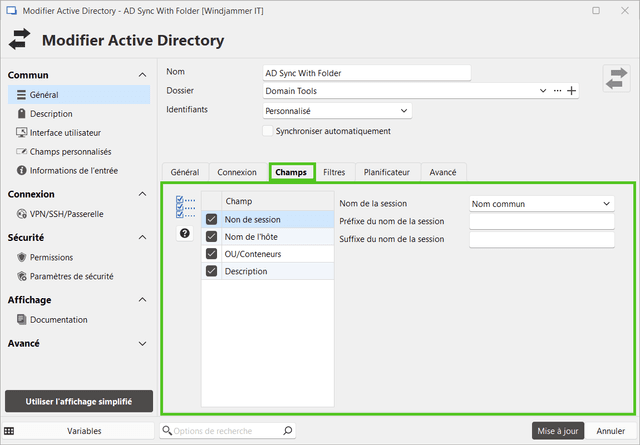
Task: Open the Nom de la session dropdown
Action: click(x=541, y=204)
